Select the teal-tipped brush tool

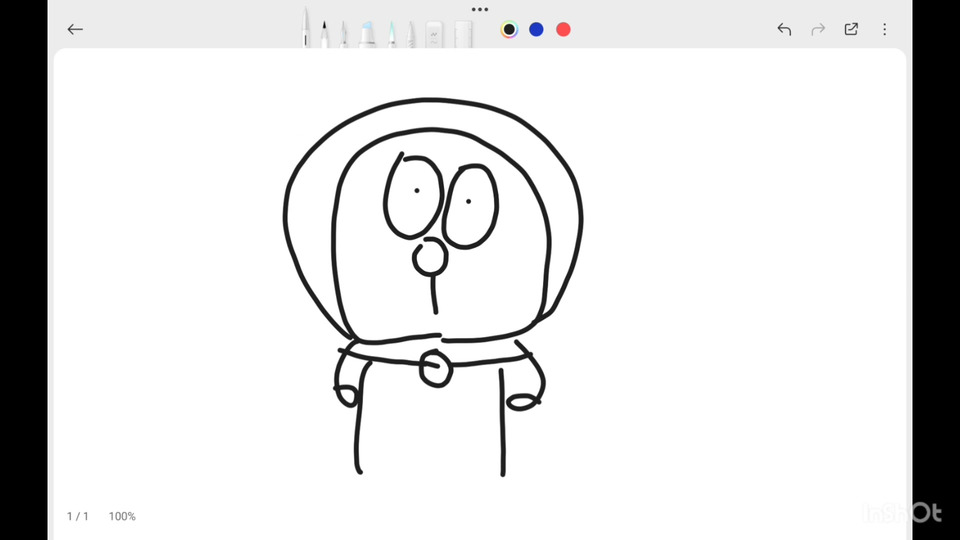click(x=392, y=35)
